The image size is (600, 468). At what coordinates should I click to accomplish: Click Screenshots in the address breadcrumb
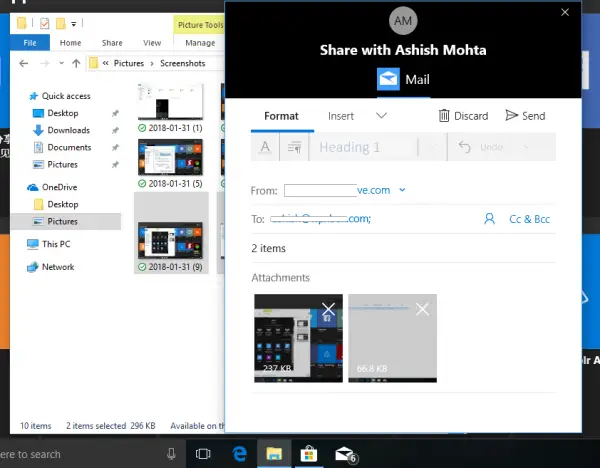tap(183, 63)
